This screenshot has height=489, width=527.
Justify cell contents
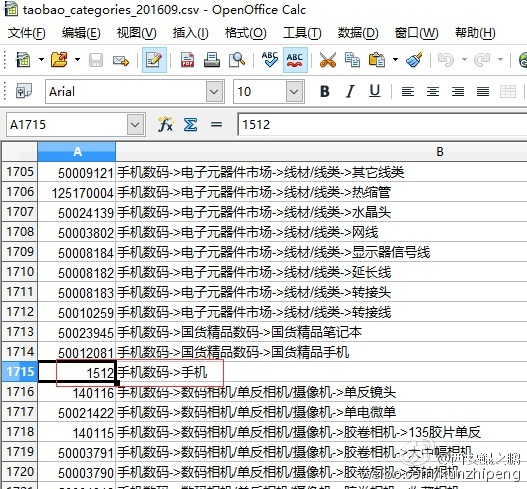pos(483,91)
